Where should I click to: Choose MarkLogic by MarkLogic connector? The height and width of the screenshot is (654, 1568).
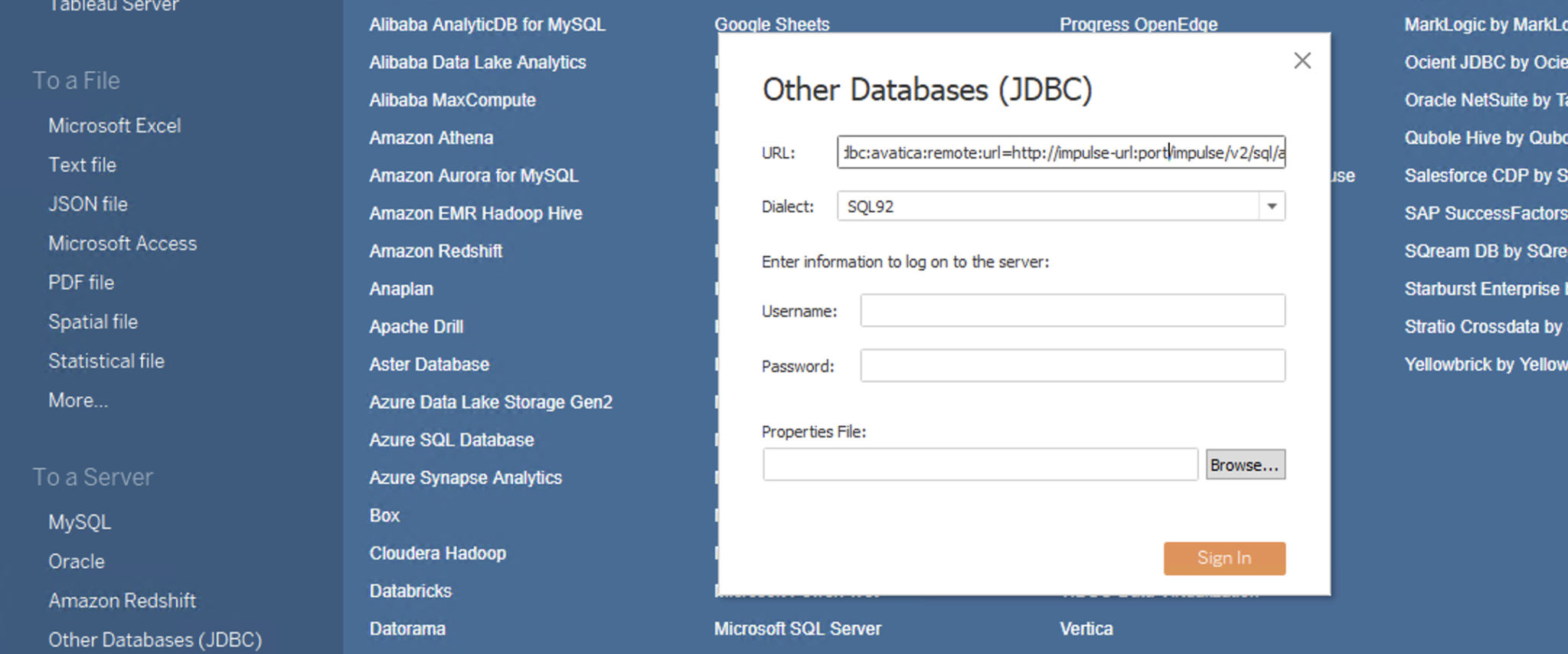pos(1486,25)
